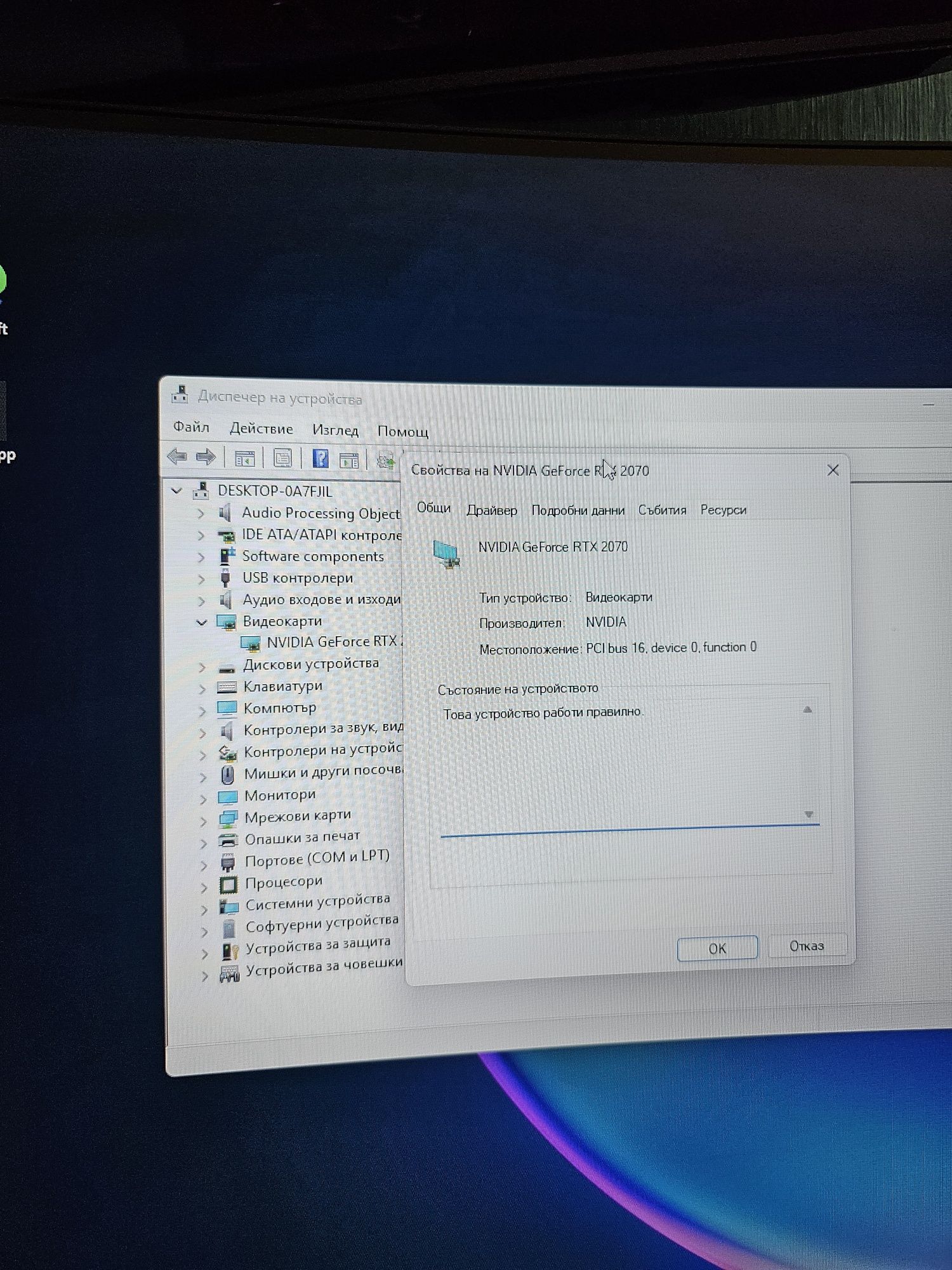This screenshot has height=1270, width=952.
Task: Switch to the Общи tab
Action: pyautogui.click(x=434, y=508)
